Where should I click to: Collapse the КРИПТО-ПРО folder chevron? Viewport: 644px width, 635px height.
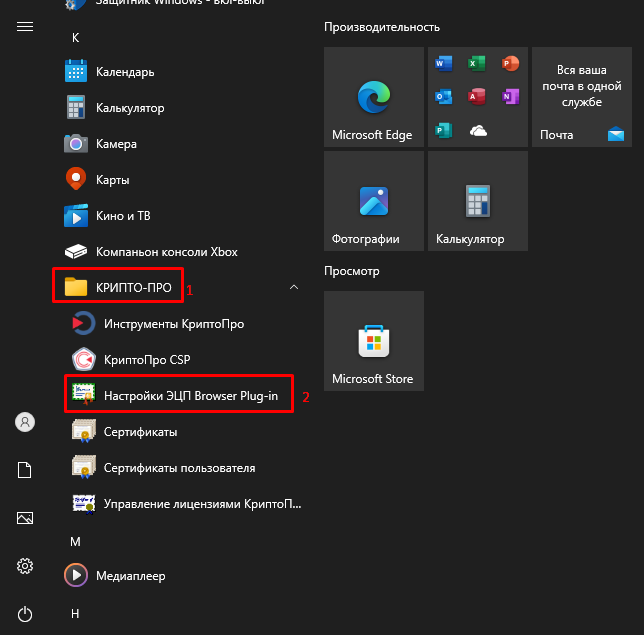(x=294, y=287)
